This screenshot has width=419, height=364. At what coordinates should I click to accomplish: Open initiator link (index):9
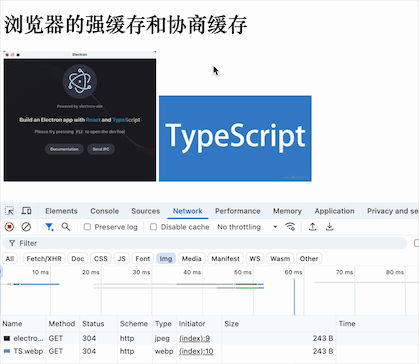[x=194, y=338]
